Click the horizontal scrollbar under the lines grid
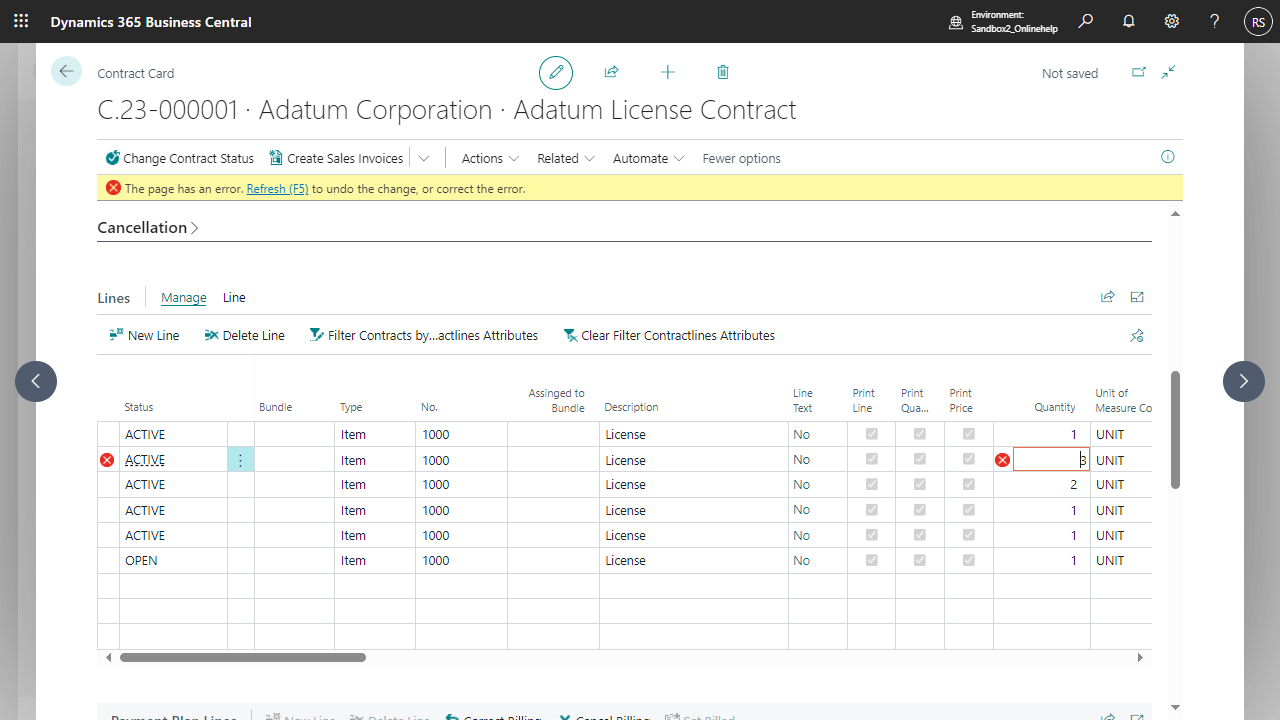This screenshot has width=1280, height=720. coord(243,657)
